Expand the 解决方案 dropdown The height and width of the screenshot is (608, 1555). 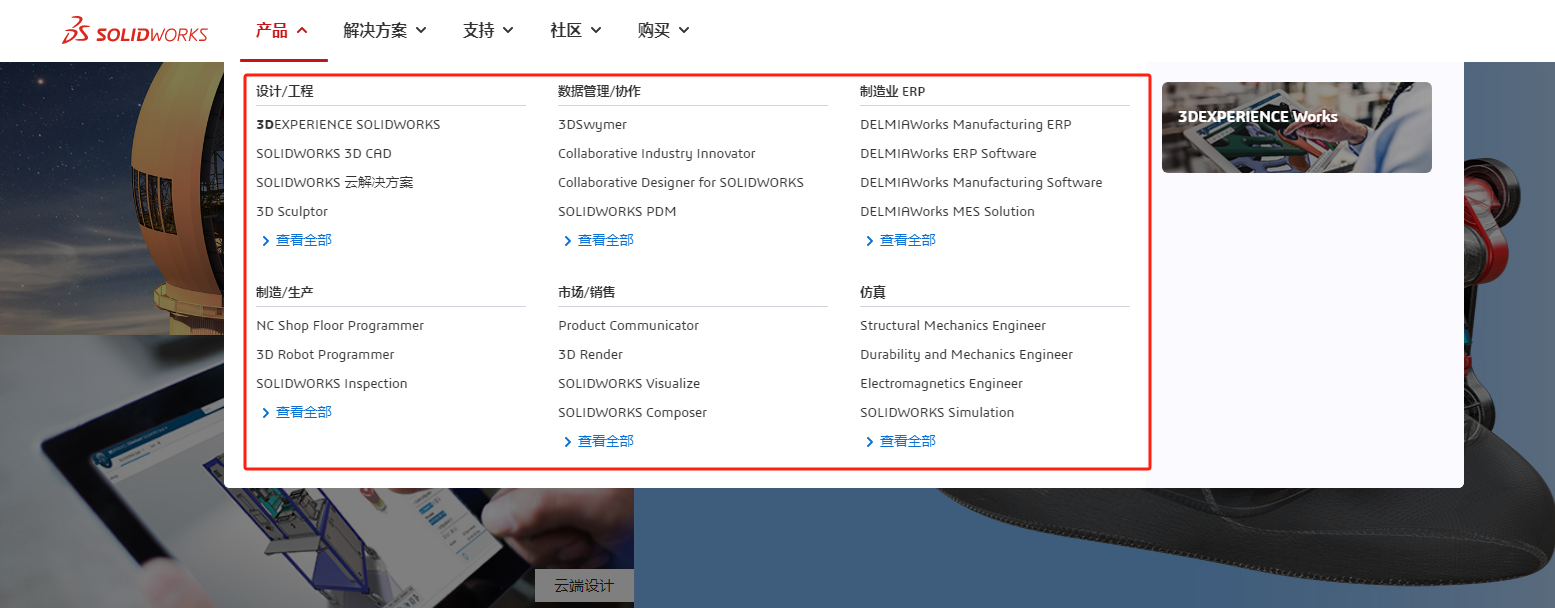(384, 31)
